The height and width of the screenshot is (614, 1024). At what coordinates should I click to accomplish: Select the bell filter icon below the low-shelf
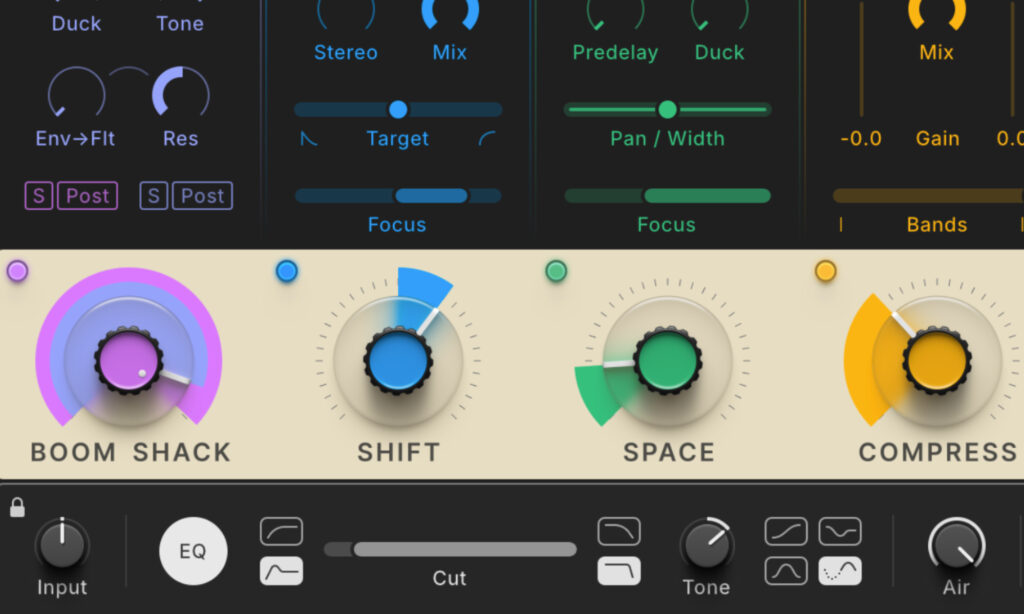281,571
